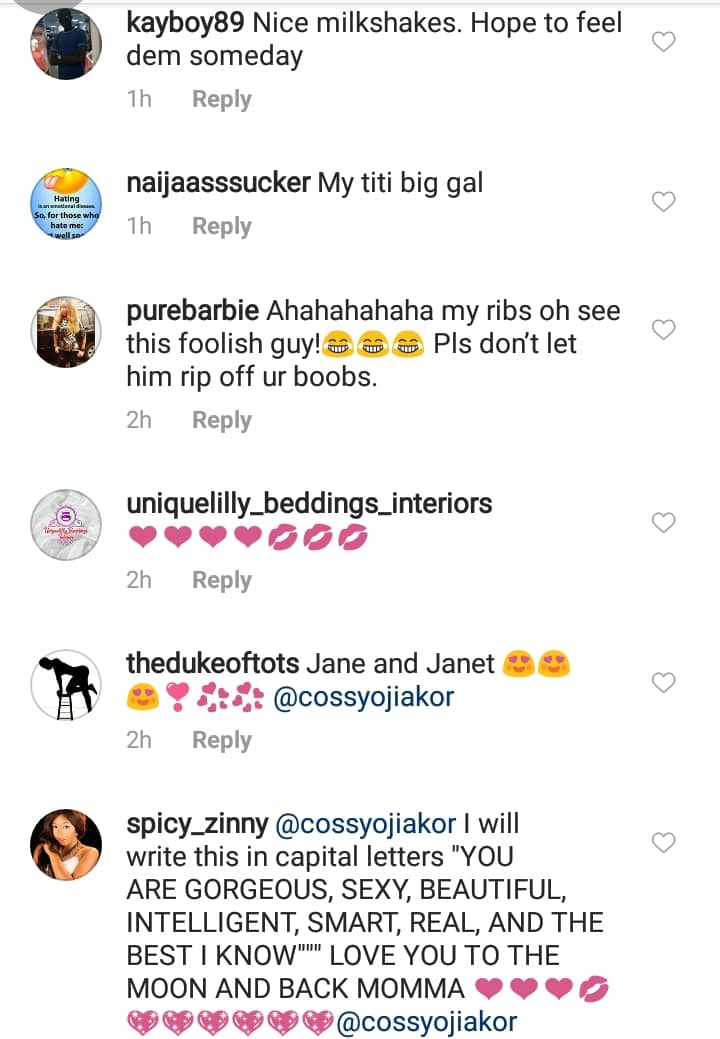Tap heart next to purebarbie's comment
720x1039 pixels.
coord(664,330)
